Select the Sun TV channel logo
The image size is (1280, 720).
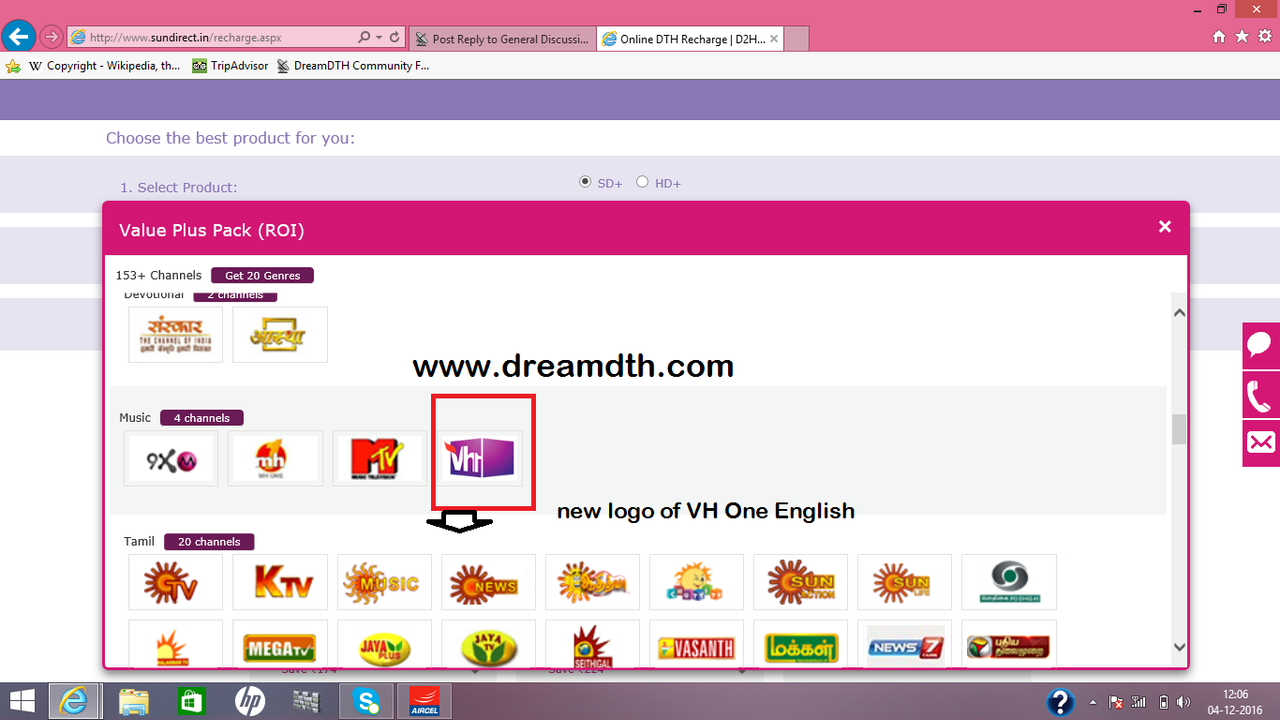pyautogui.click(x=175, y=582)
